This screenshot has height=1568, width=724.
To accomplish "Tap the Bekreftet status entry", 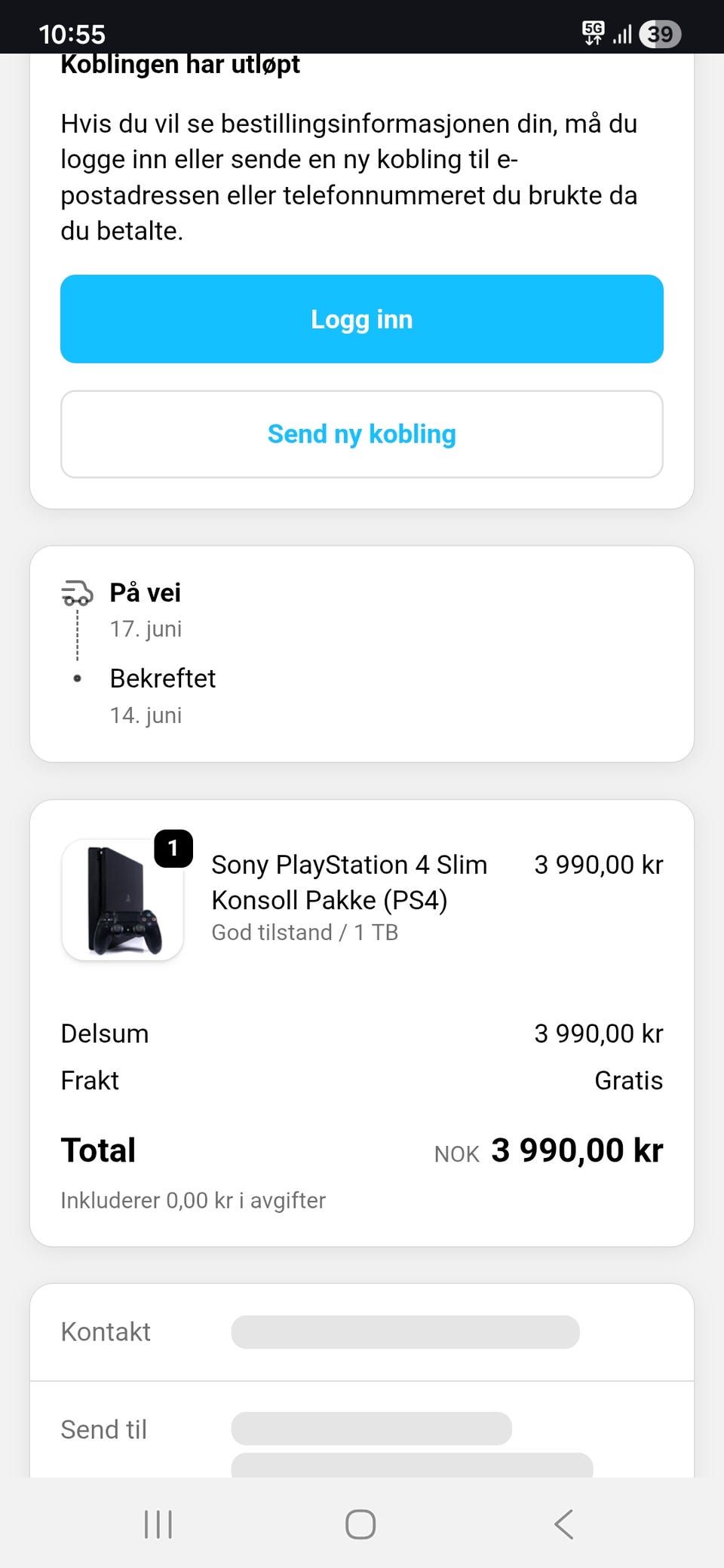I will click(x=163, y=678).
